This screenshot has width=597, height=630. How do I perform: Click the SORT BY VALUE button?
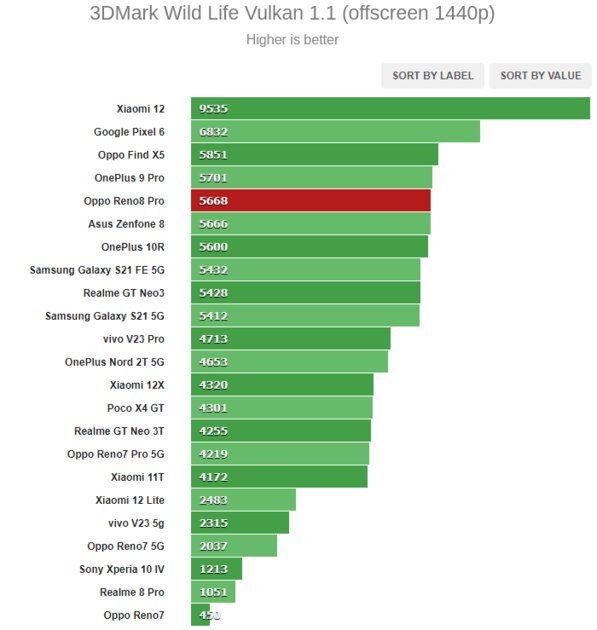click(x=540, y=76)
